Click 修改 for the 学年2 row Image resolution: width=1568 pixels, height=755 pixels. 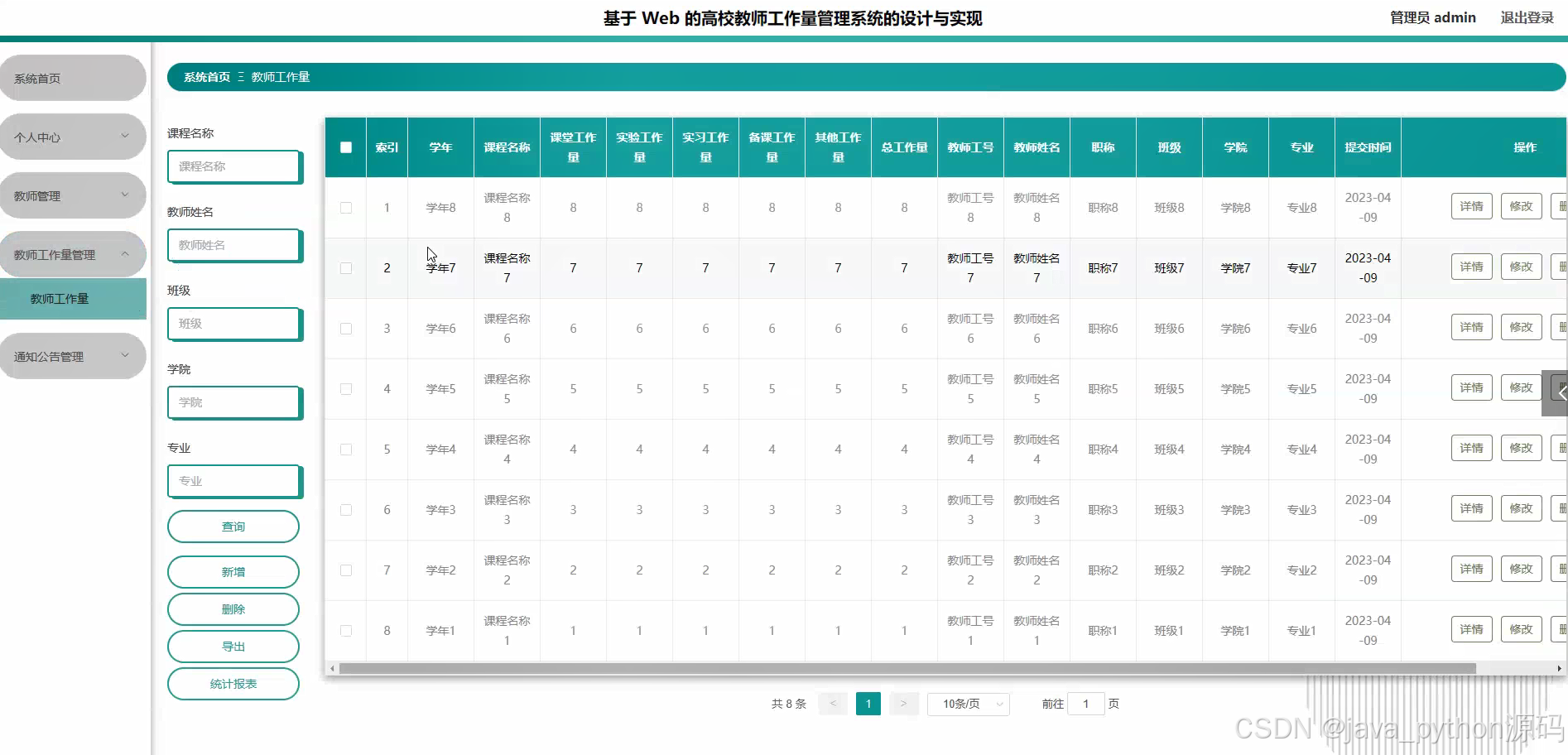tap(1521, 569)
